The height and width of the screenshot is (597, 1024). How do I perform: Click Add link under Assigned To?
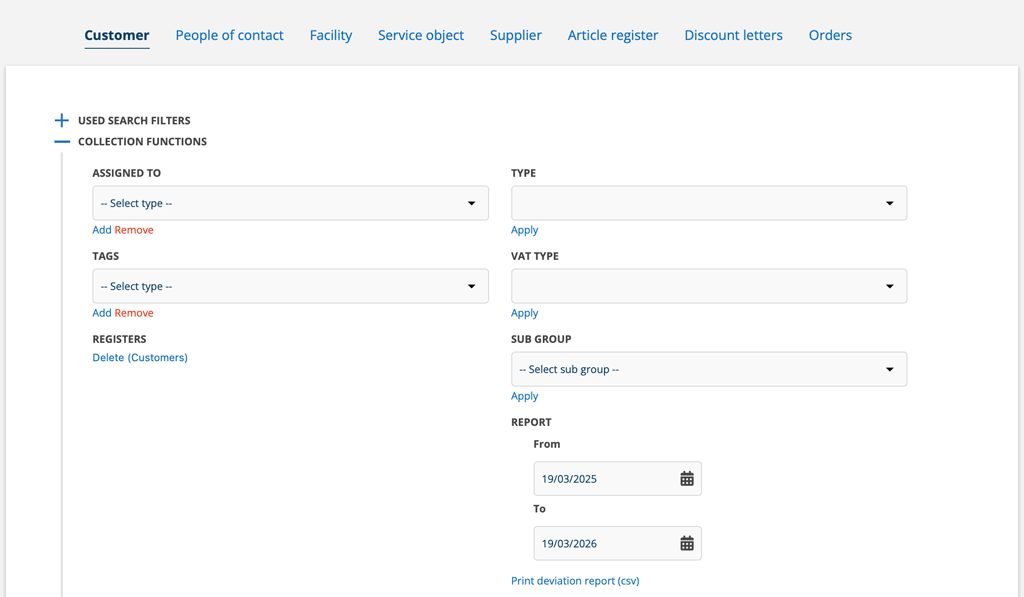pyautogui.click(x=102, y=230)
